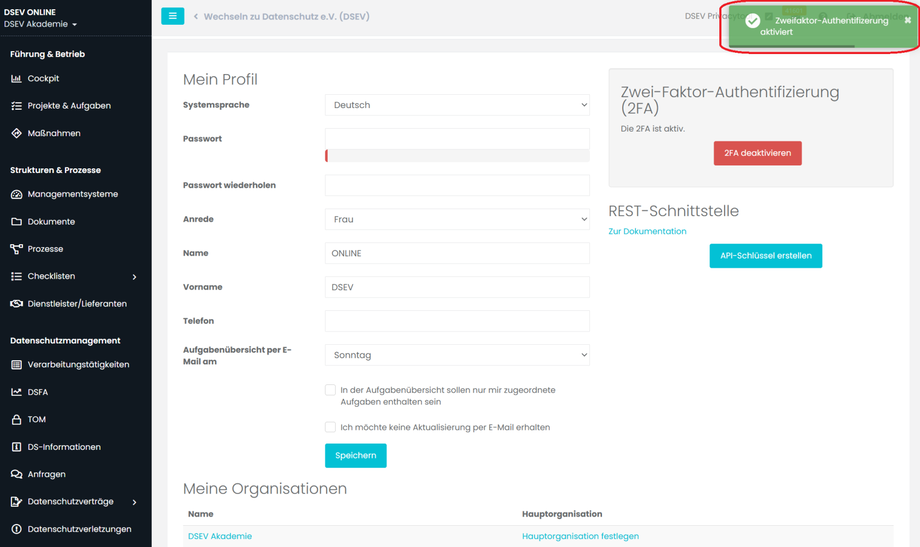Close the Zweifaktor-Authentifizierung notification
Viewport: 920px width, 547px height.
pyautogui.click(x=908, y=20)
